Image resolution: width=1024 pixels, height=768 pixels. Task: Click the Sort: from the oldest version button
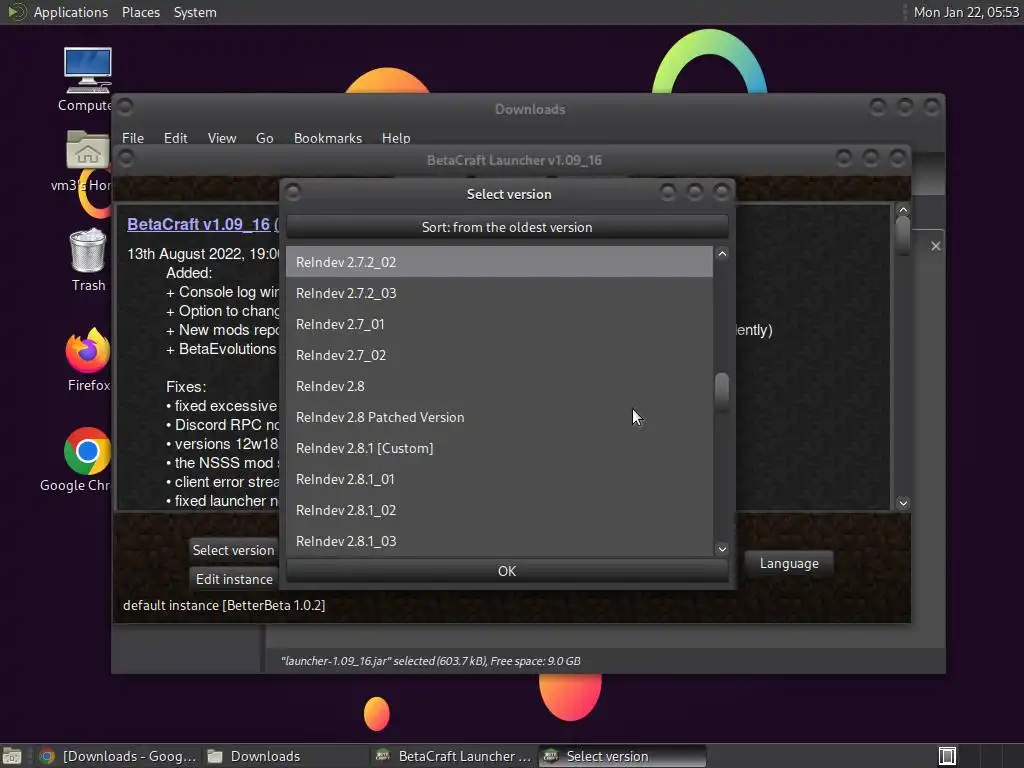[x=507, y=227]
